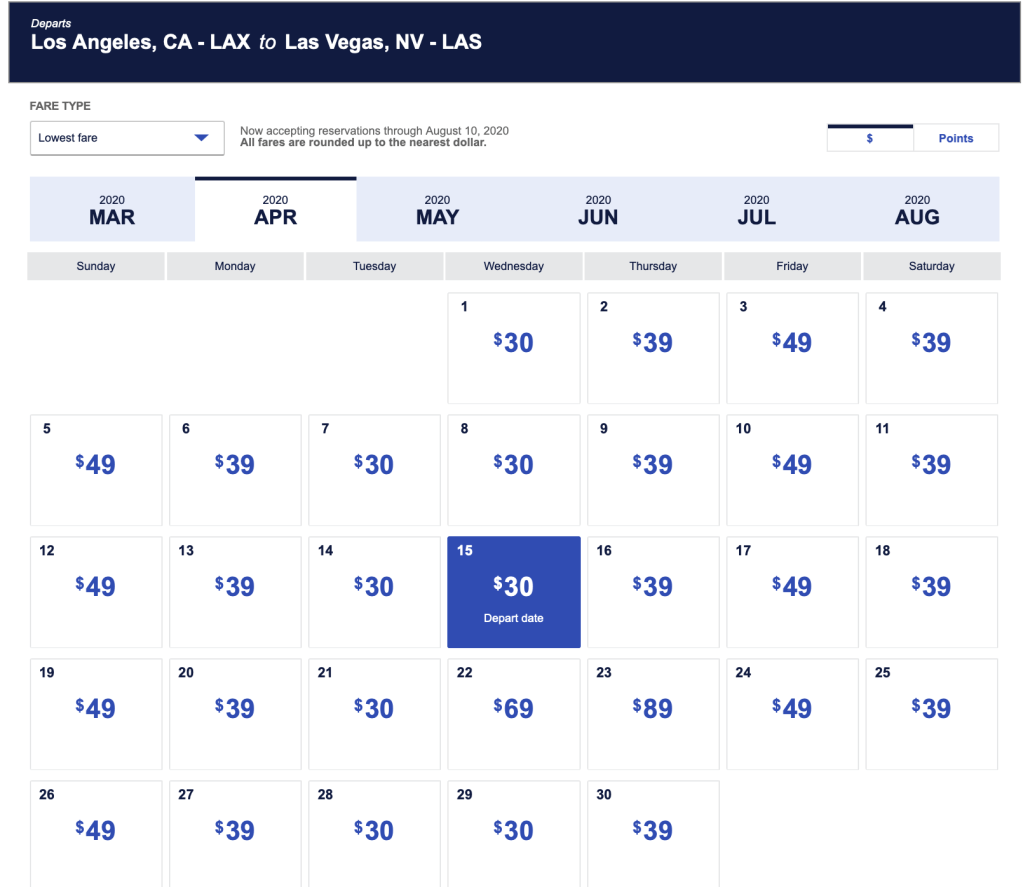Viewport: 1023px width, 887px height.
Task: Choose the $69 fare on April 22
Action: click(514, 713)
